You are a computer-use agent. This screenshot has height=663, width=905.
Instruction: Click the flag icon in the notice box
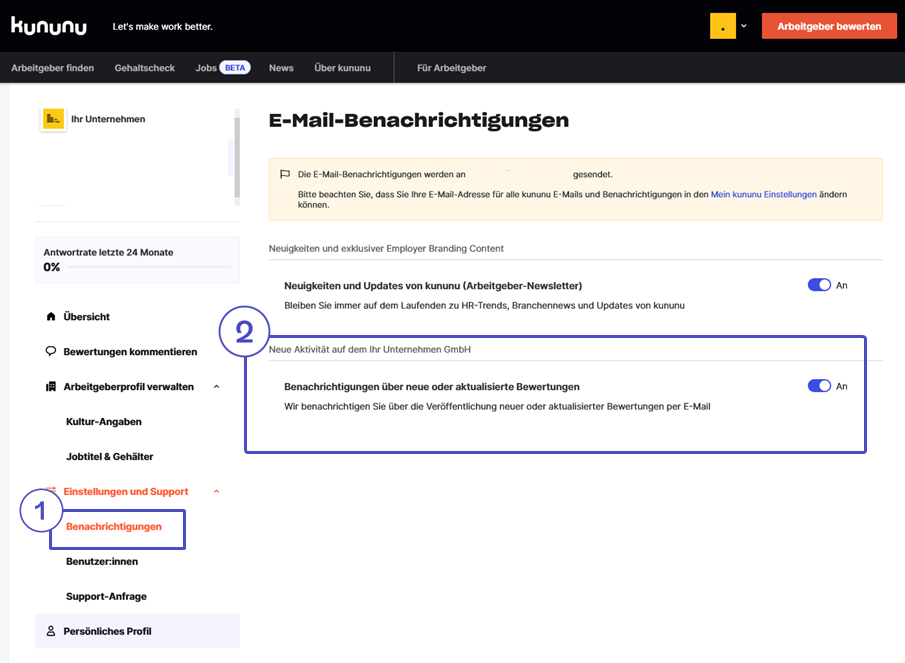pos(285,174)
